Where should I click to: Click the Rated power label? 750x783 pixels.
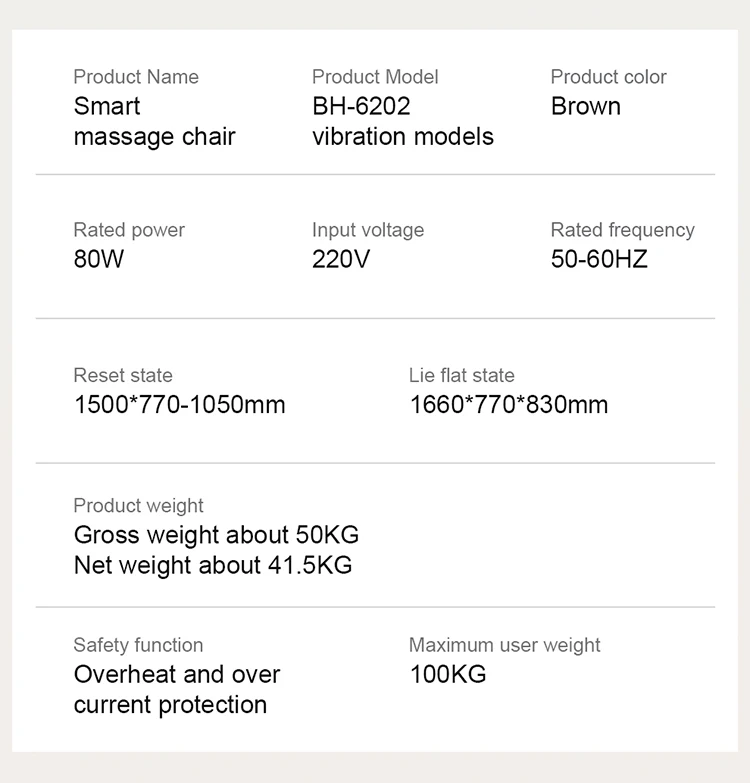coord(129,230)
